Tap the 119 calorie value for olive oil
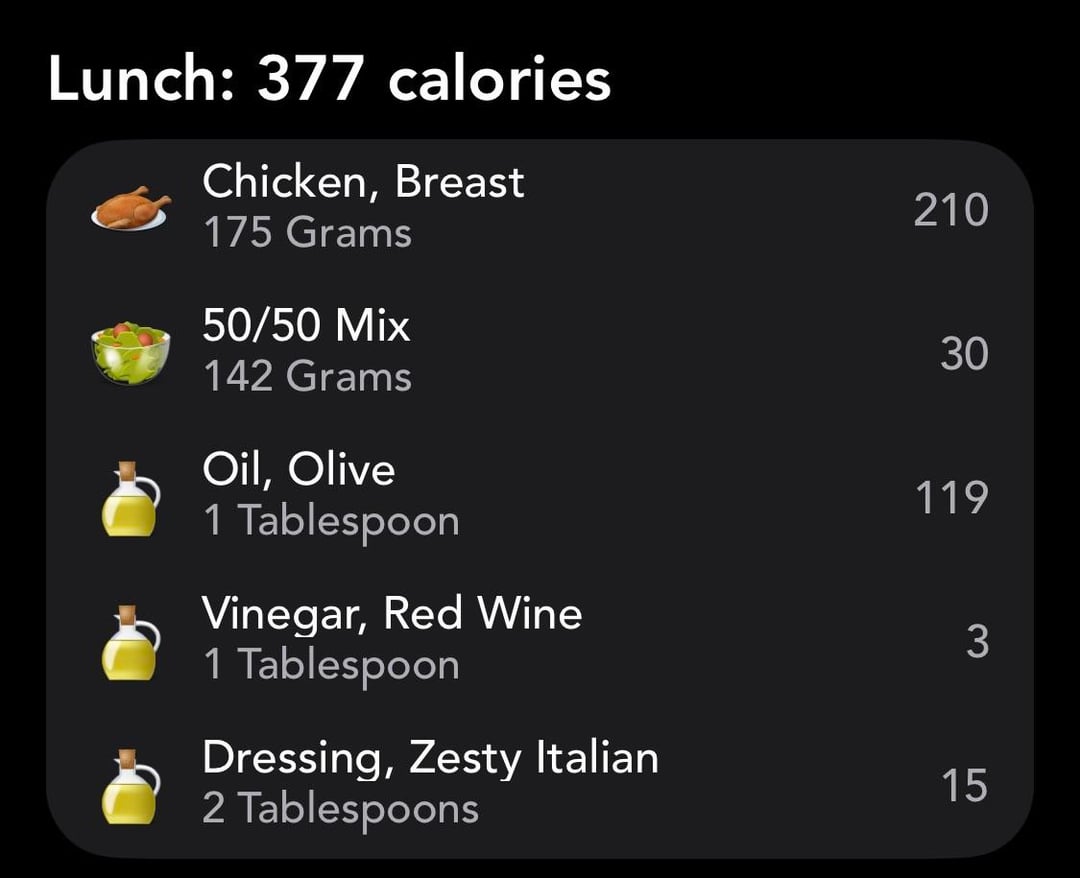Image resolution: width=1080 pixels, height=878 pixels. [x=950, y=498]
